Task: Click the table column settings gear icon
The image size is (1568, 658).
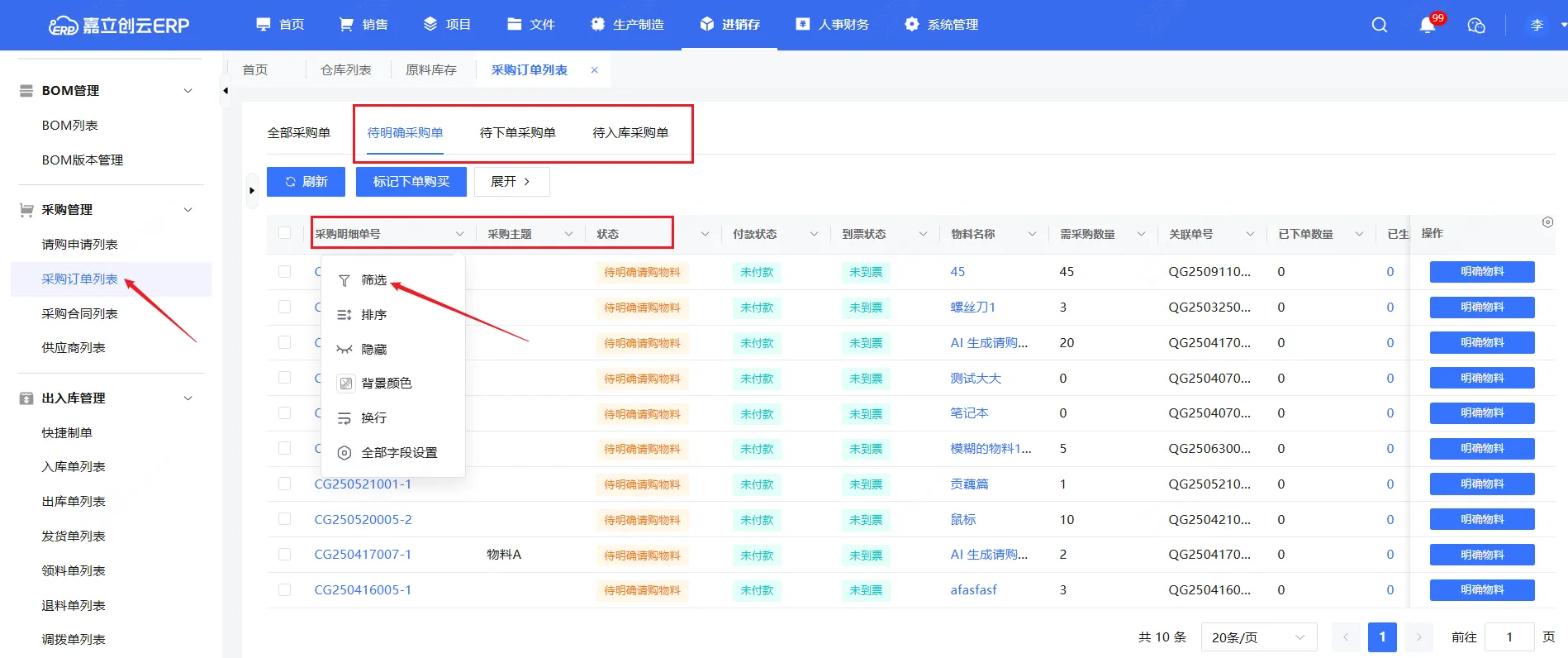Action: point(1547,222)
